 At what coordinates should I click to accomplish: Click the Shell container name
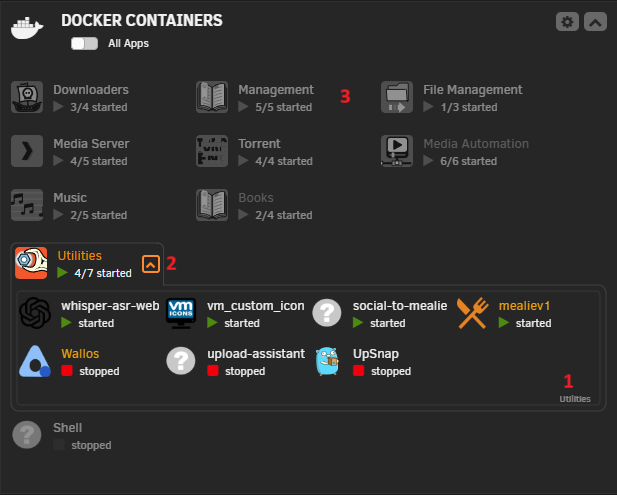(68, 428)
